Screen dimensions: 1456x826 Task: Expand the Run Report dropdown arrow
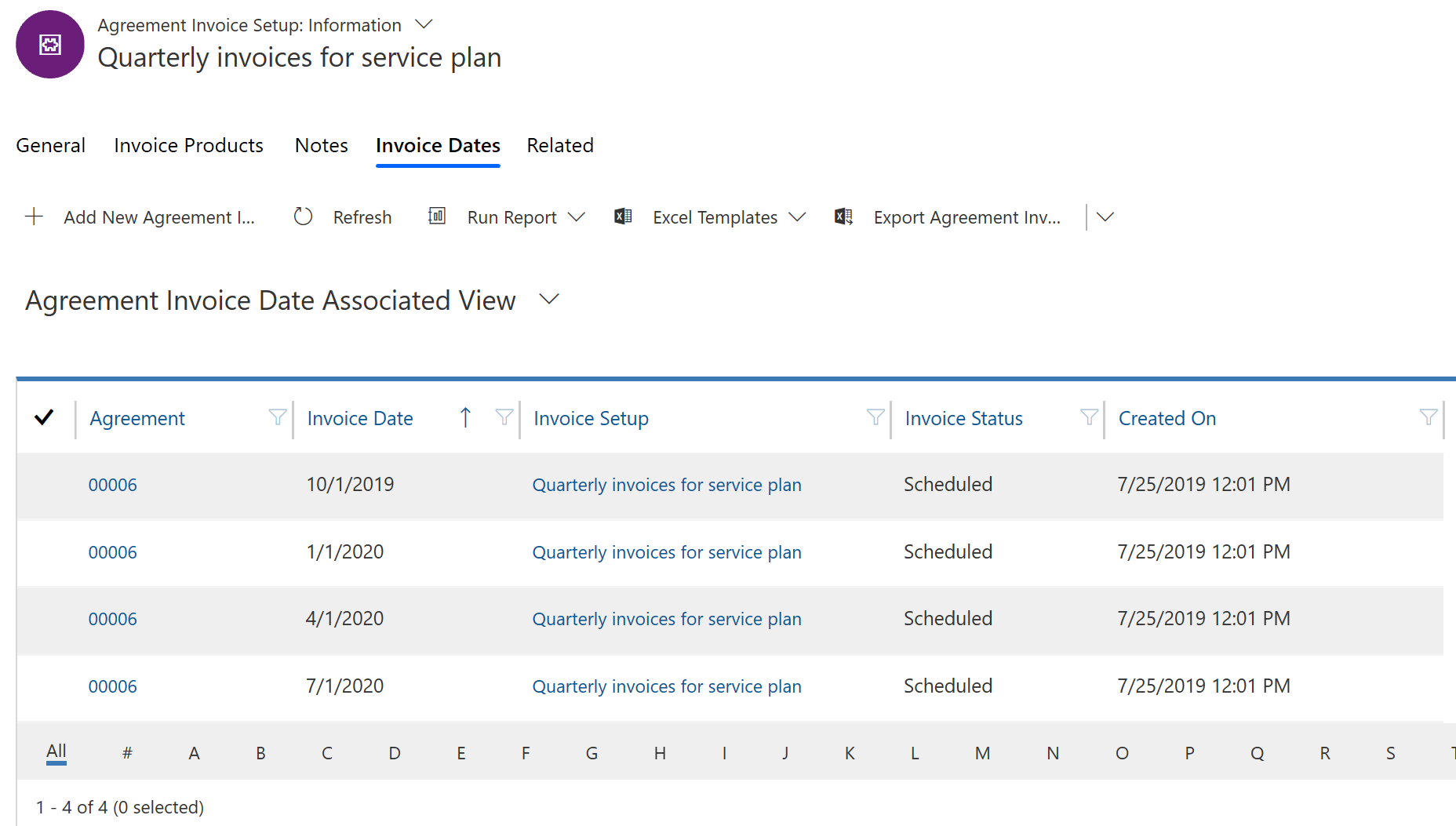point(577,217)
